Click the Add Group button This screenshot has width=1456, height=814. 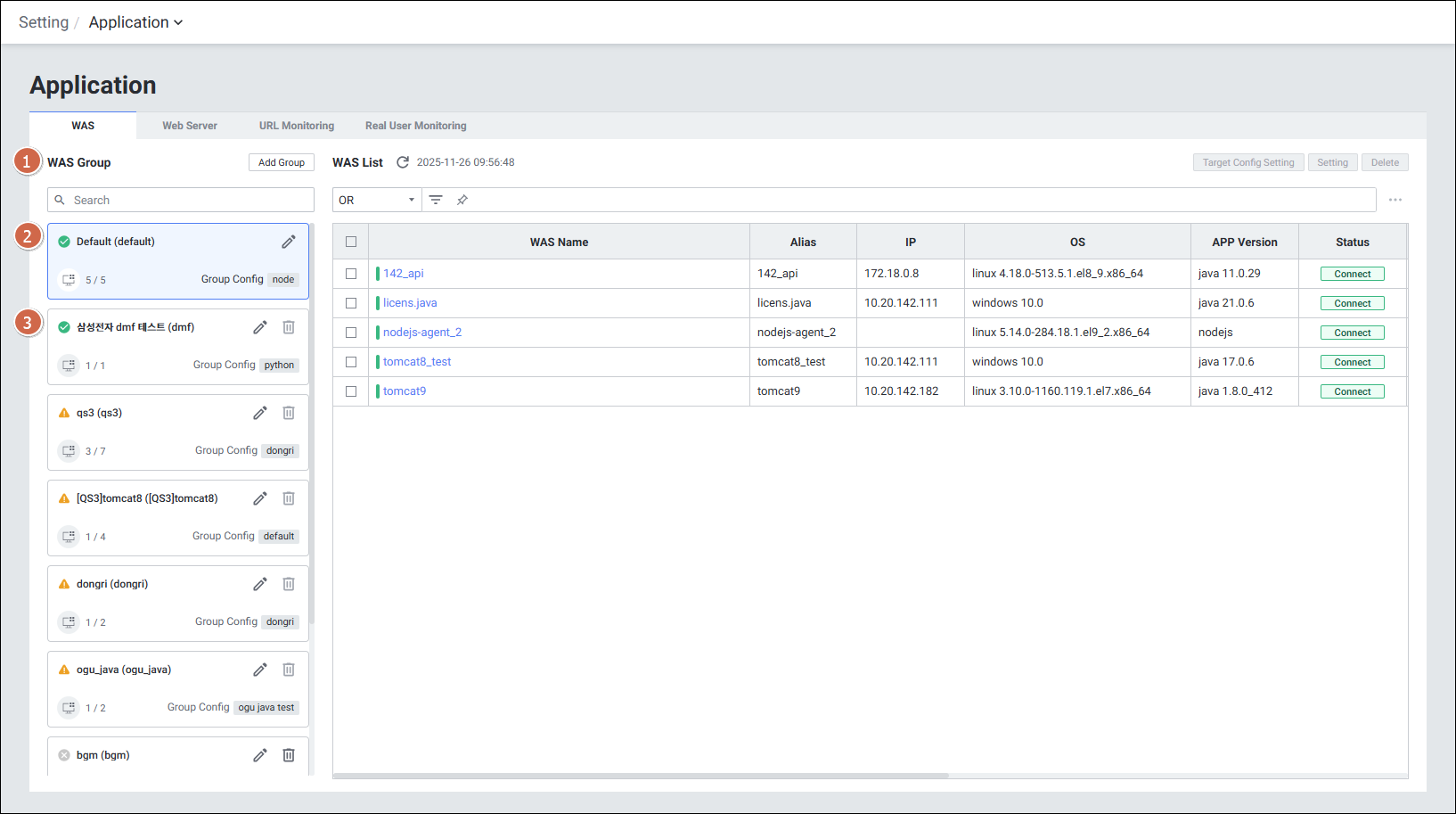[x=282, y=162]
